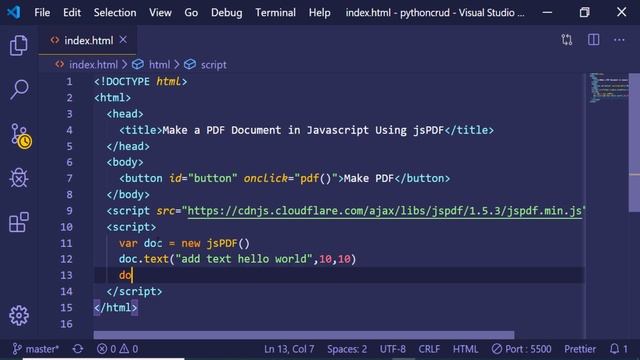Minimize the VS Code window
Viewport: 640px width, 360px height.
coord(547,12)
